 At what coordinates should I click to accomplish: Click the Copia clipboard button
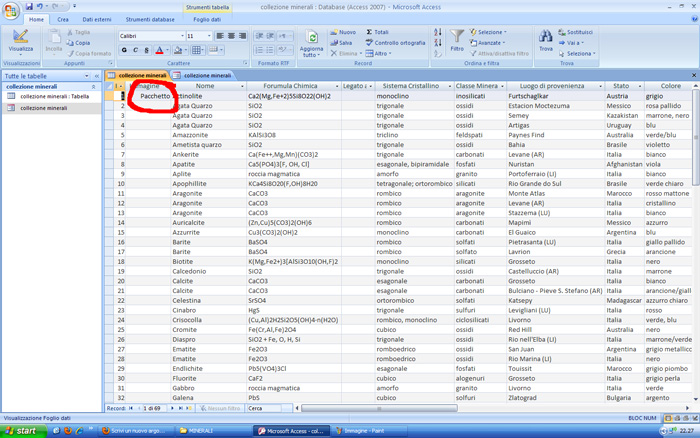point(79,43)
